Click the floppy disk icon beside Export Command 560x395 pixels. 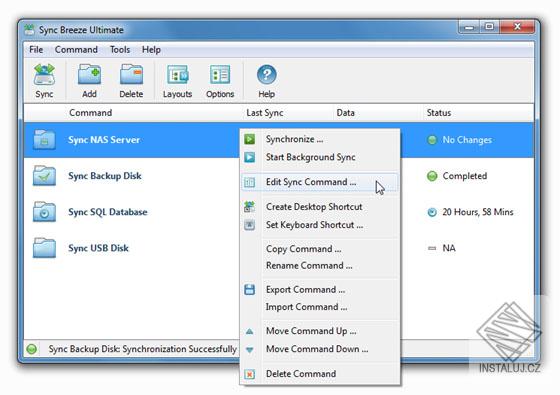tap(250, 290)
